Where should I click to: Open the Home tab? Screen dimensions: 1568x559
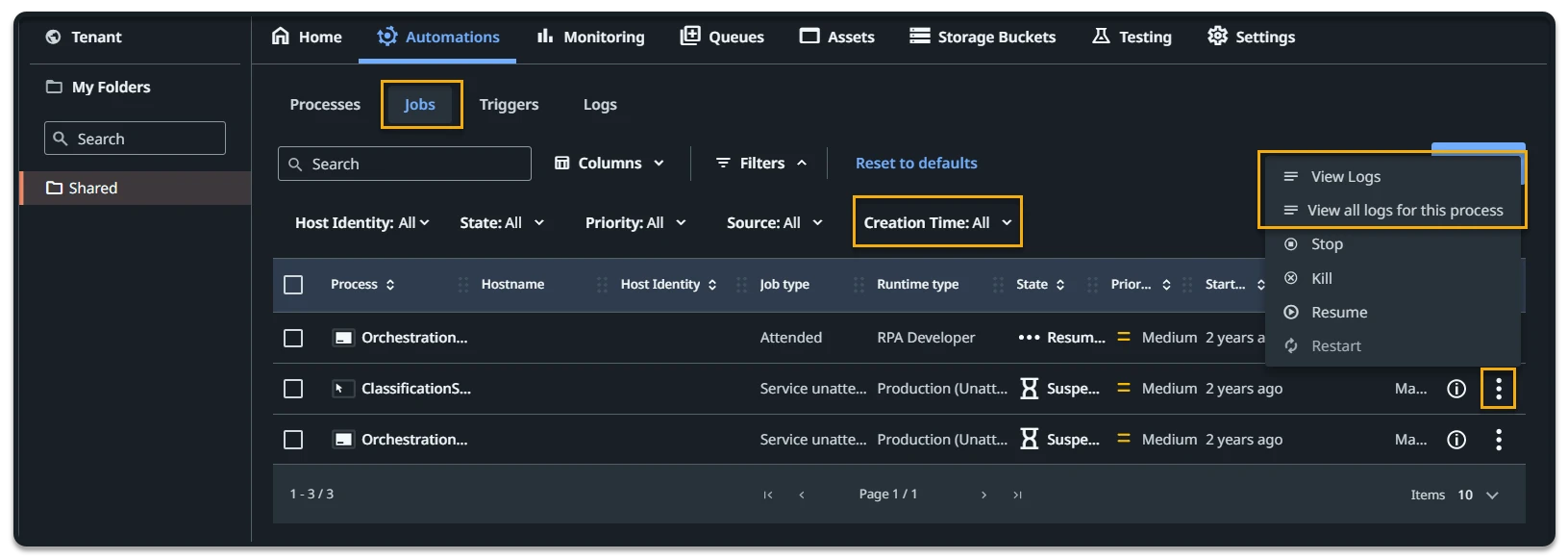(x=307, y=37)
